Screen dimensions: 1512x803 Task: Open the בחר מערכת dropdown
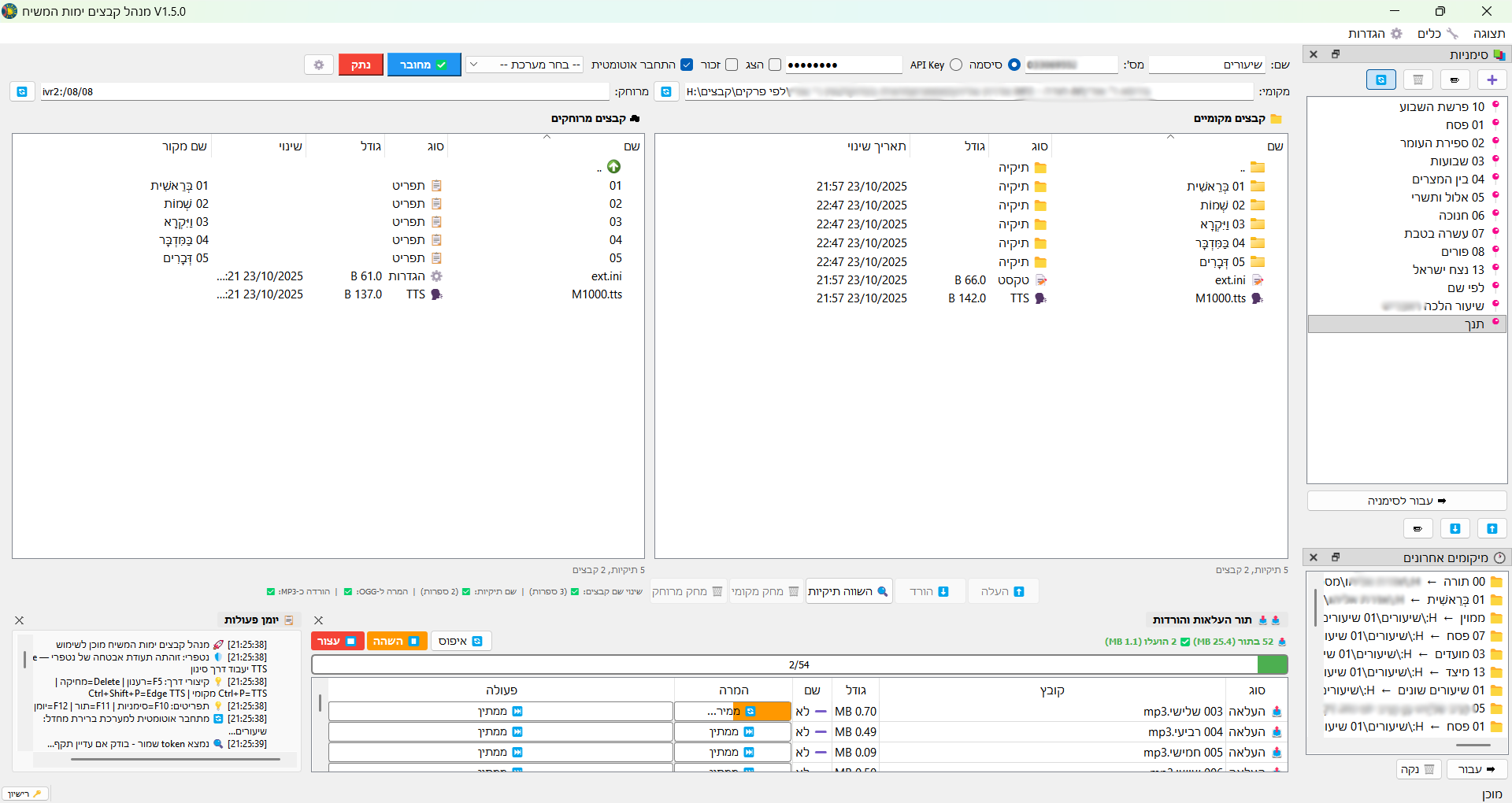click(x=524, y=65)
